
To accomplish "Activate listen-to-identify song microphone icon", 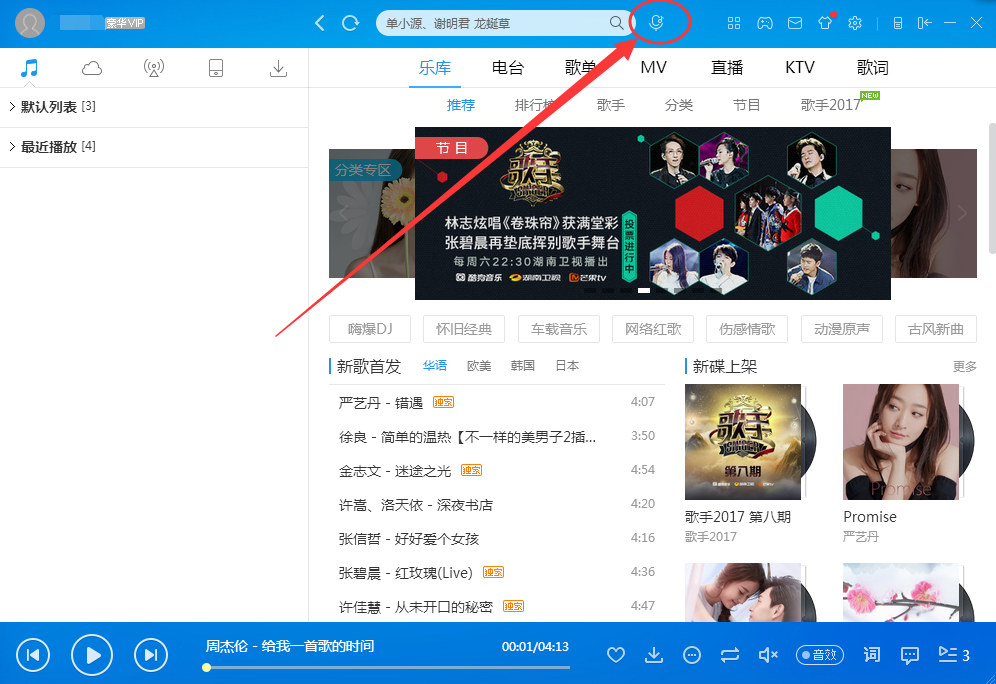I will pos(659,21).
